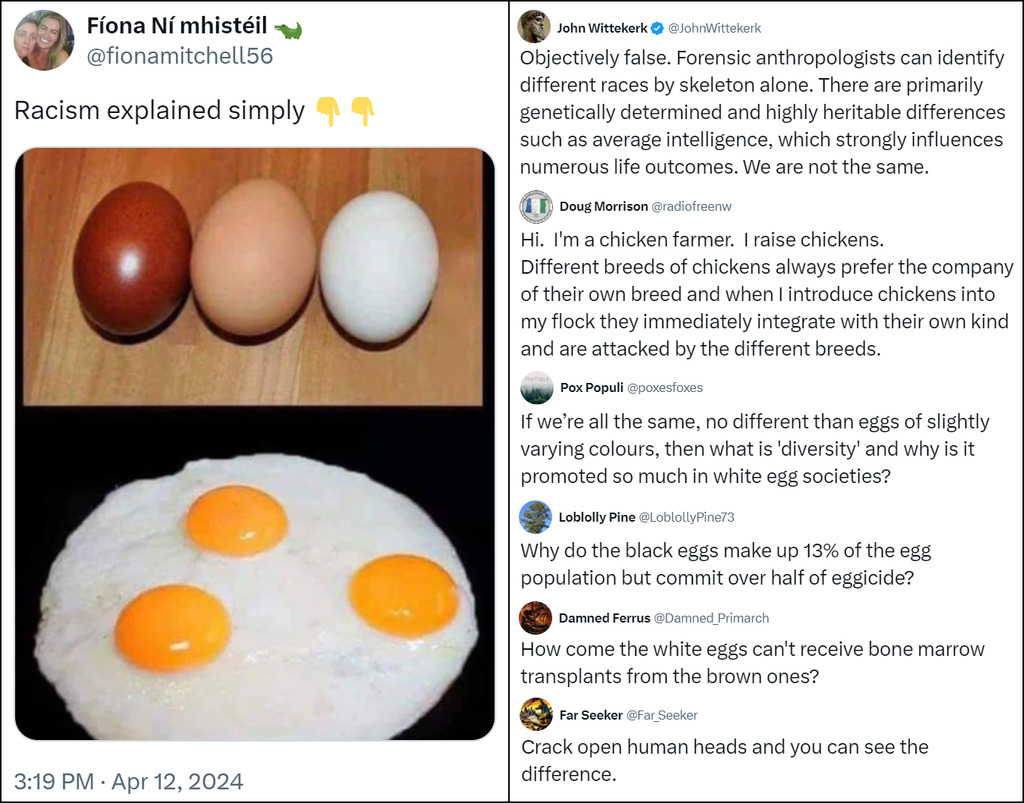
Task: Click the Doug Morrison display name
Action: [x=603, y=207]
